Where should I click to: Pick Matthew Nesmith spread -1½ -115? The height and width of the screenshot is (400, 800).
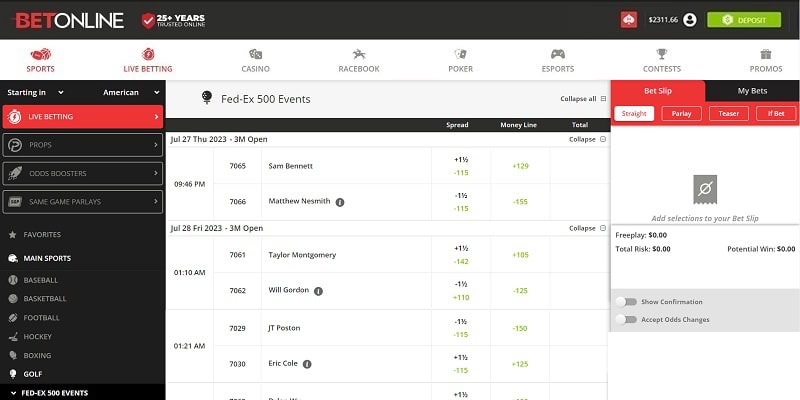click(461, 202)
